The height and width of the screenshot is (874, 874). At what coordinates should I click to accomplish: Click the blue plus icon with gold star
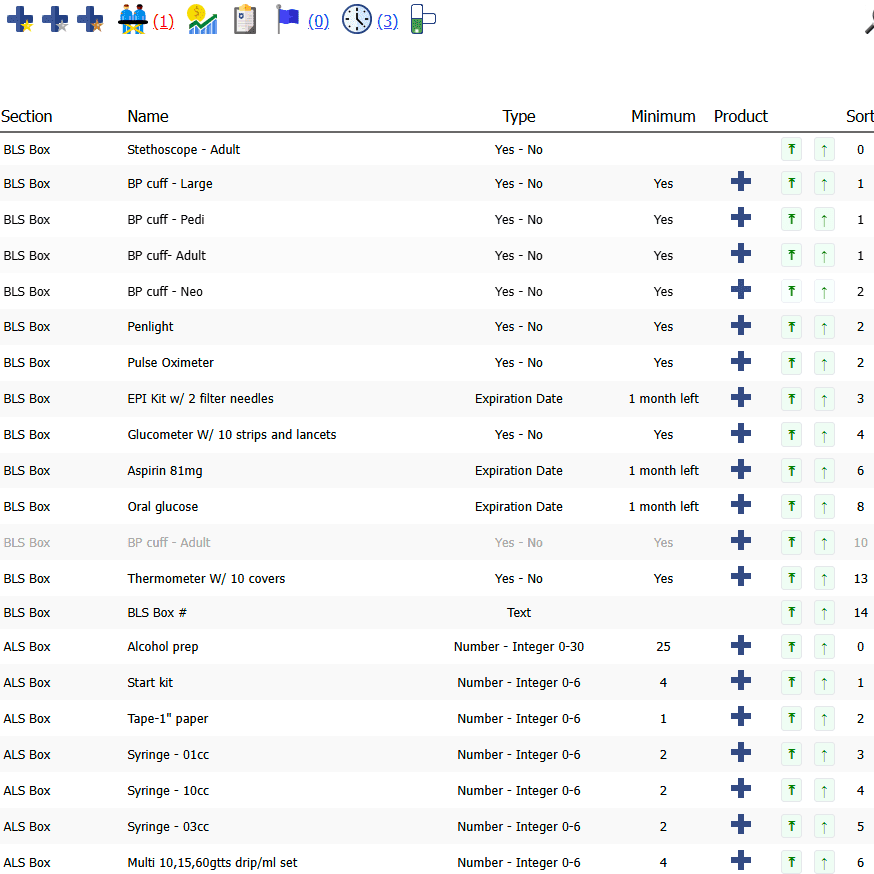[x=20, y=20]
